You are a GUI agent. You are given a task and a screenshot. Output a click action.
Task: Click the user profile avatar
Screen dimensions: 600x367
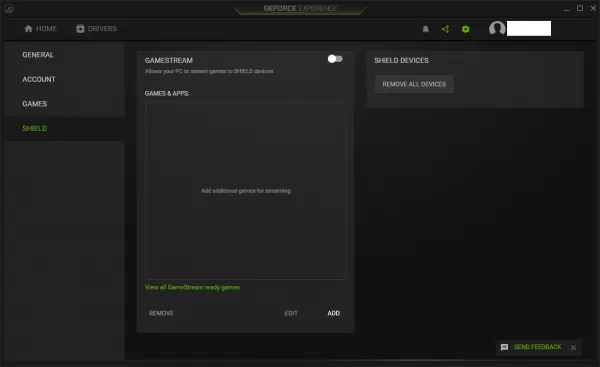497,28
